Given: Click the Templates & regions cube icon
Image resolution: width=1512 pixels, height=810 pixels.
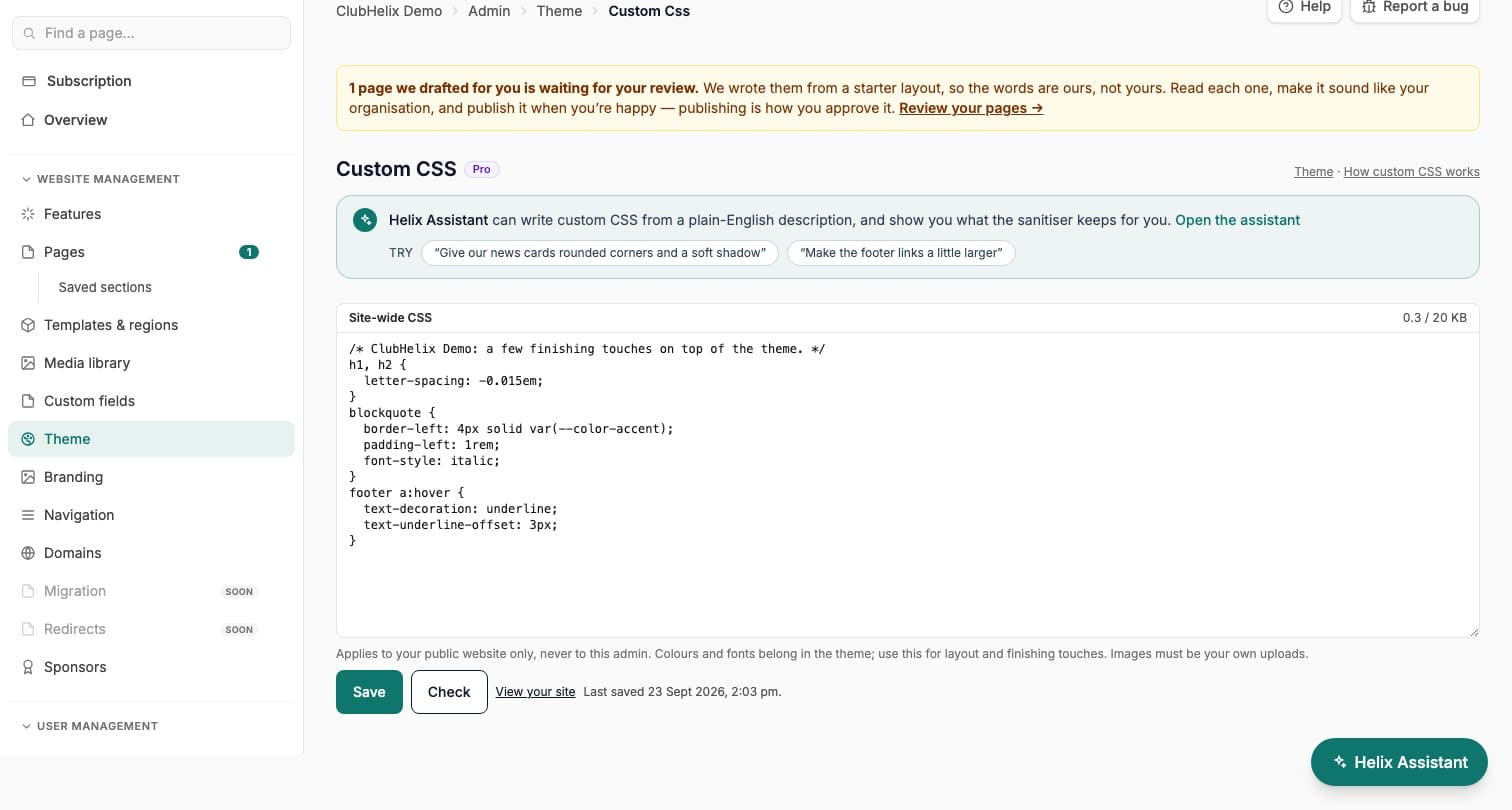Looking at the screenshot, I should 28,325.
